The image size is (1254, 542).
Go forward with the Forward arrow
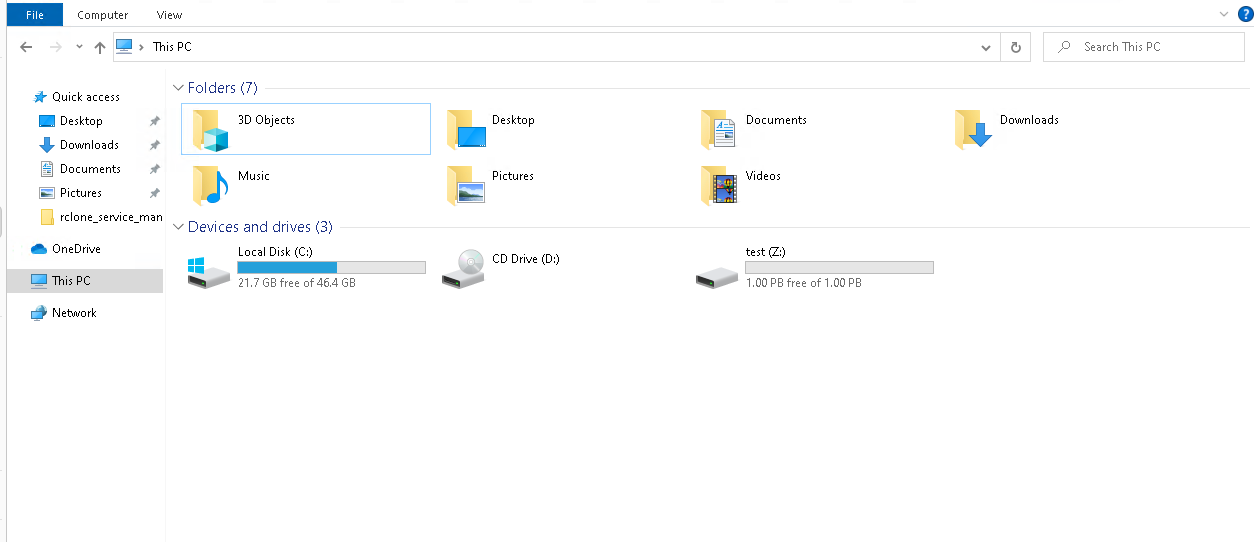55,47
